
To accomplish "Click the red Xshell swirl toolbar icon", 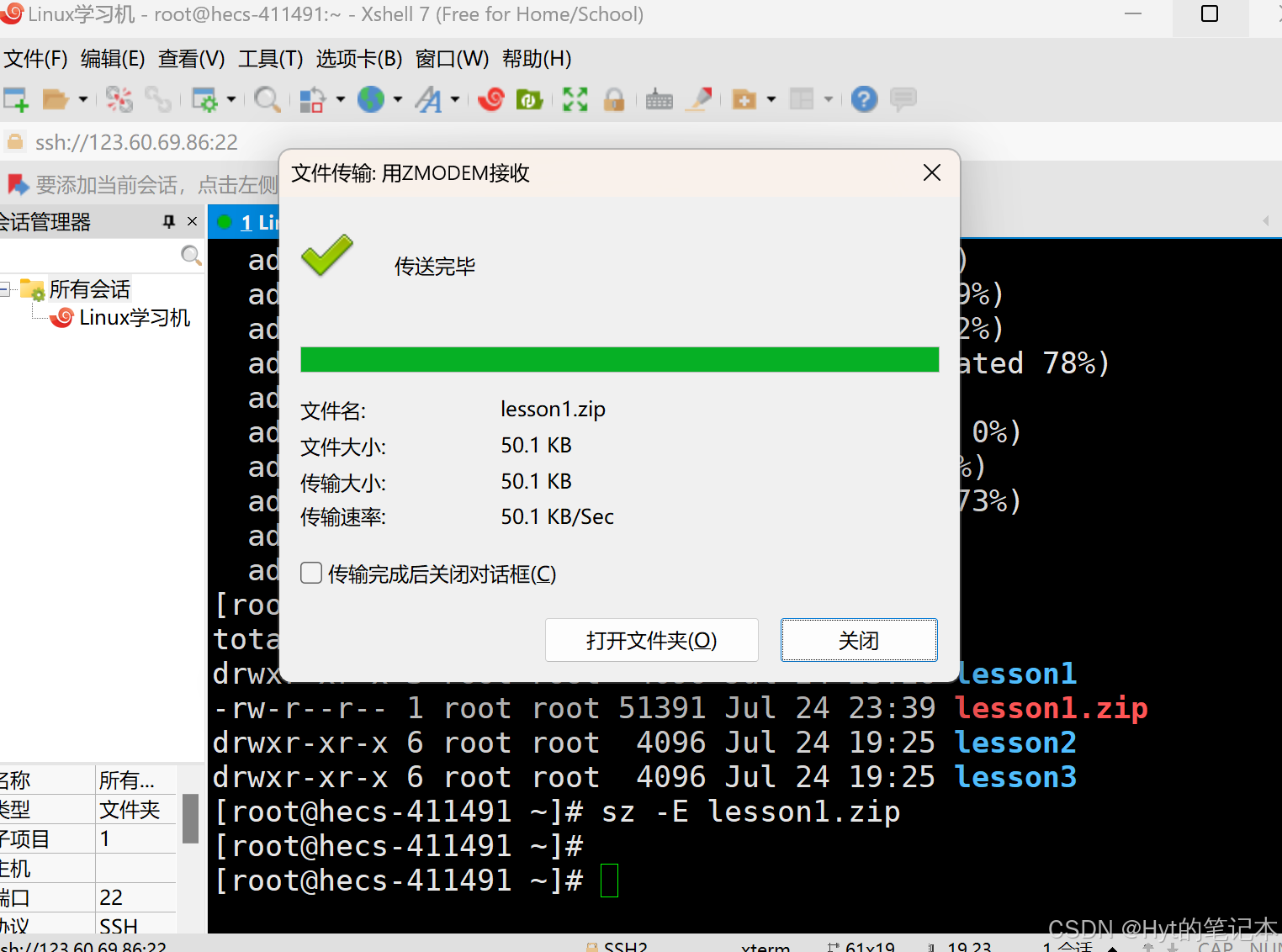I will coord(491,99).
